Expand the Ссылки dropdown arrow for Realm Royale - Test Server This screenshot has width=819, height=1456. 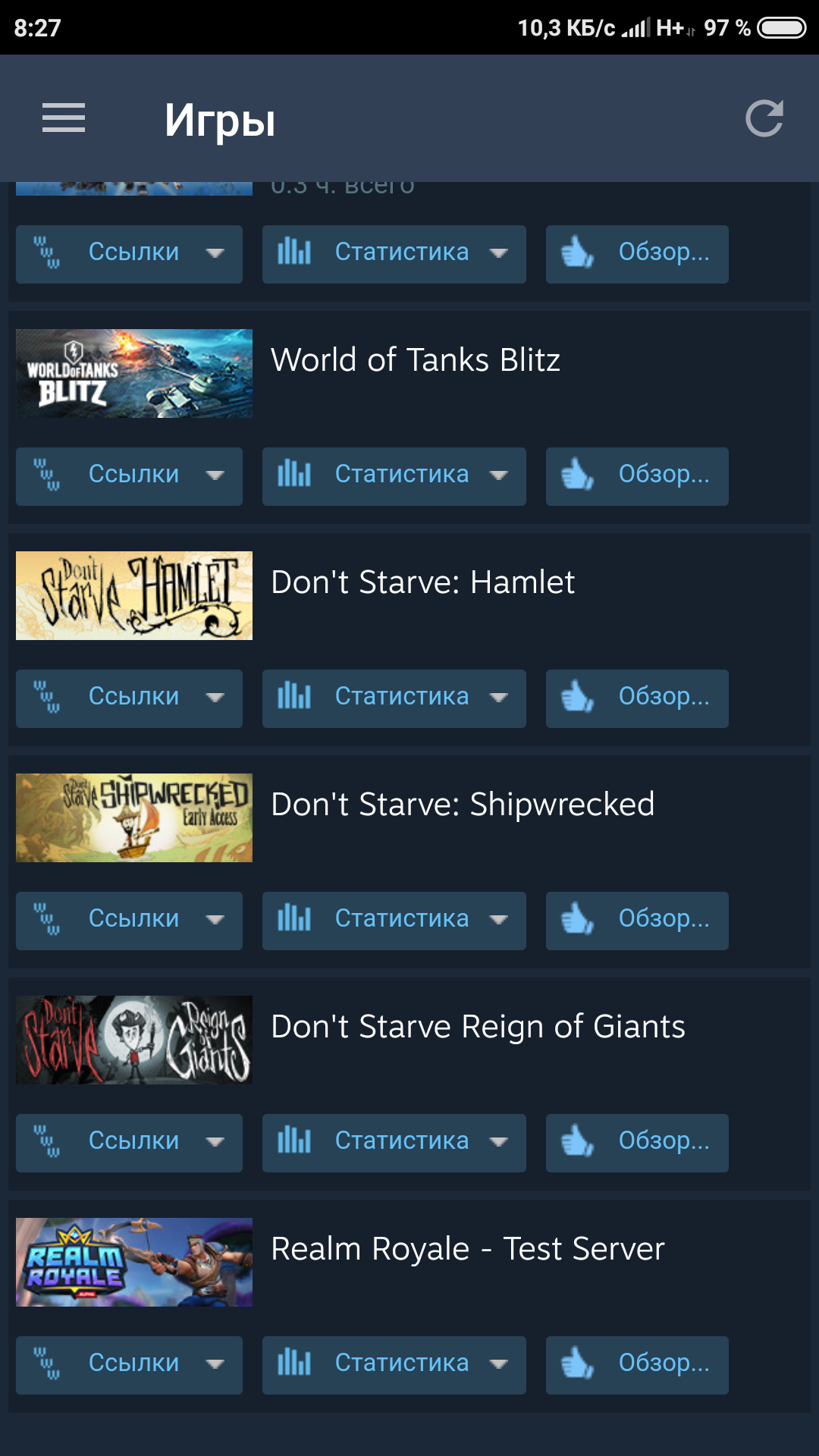(x=215, y=1364)
